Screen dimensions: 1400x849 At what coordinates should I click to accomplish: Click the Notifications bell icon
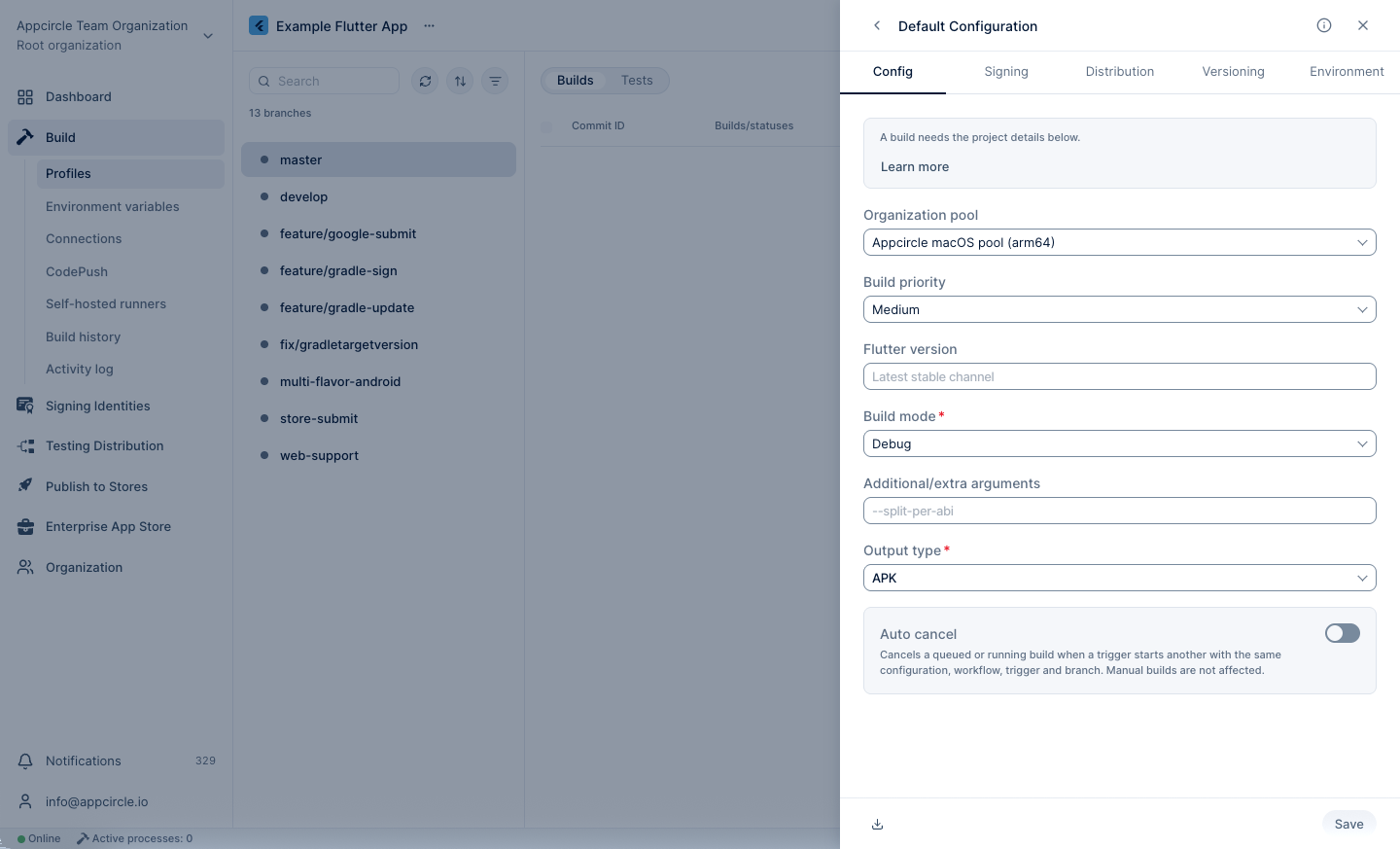pos(25,761)
